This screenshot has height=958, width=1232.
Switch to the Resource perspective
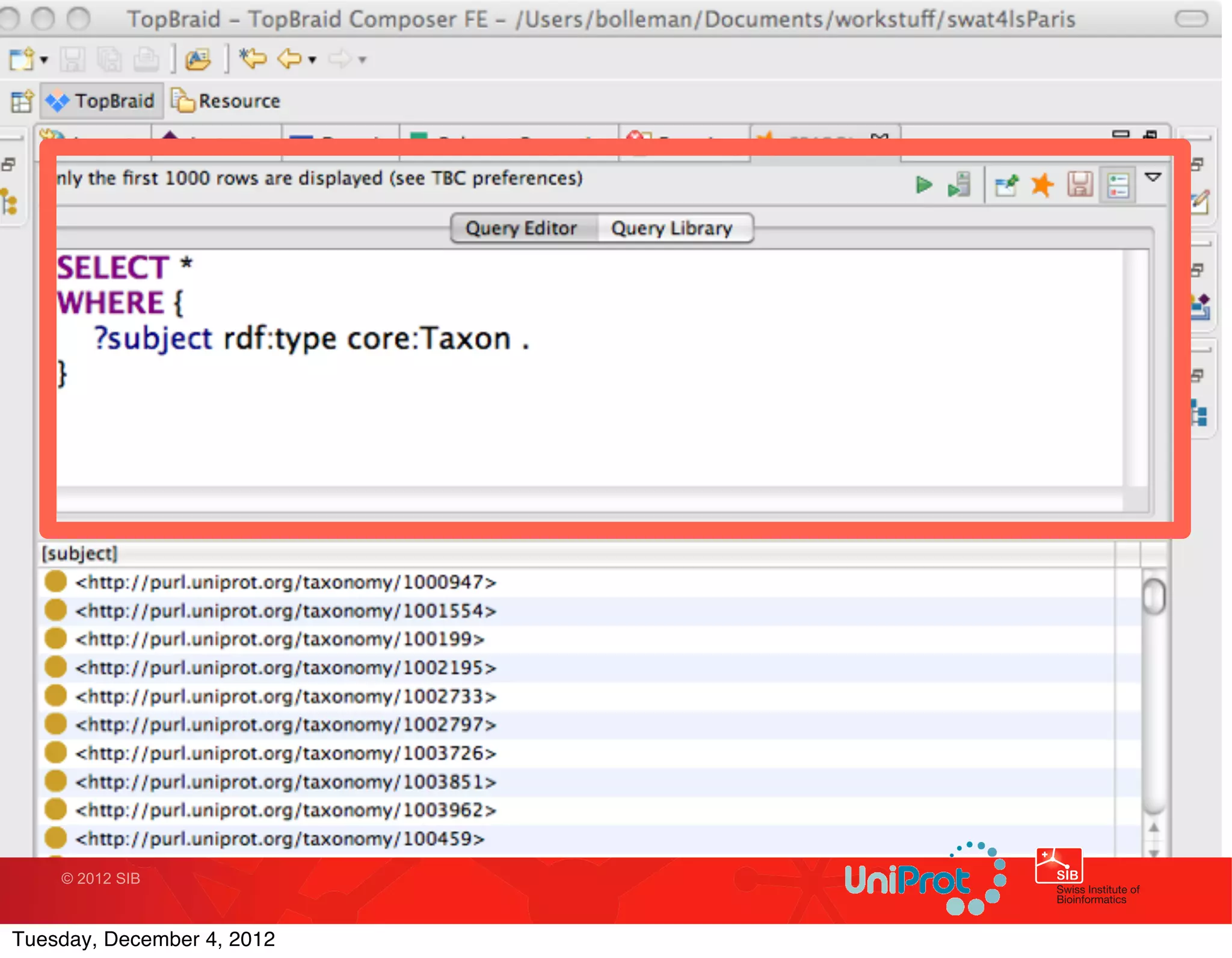click(x=226, y=101)
